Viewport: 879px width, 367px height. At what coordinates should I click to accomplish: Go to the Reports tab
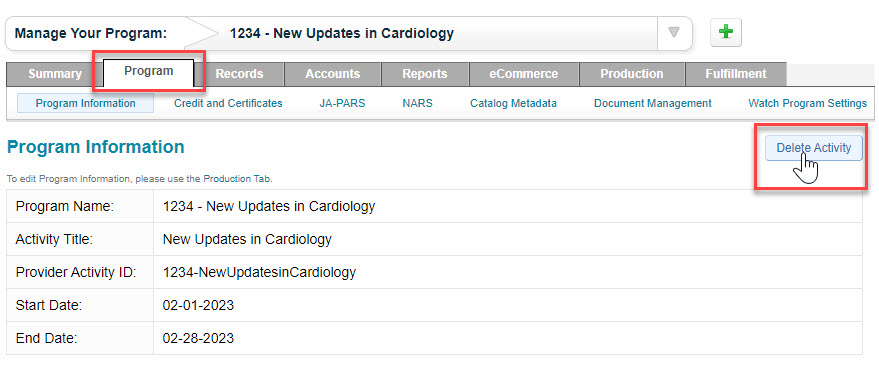(424, 74)
